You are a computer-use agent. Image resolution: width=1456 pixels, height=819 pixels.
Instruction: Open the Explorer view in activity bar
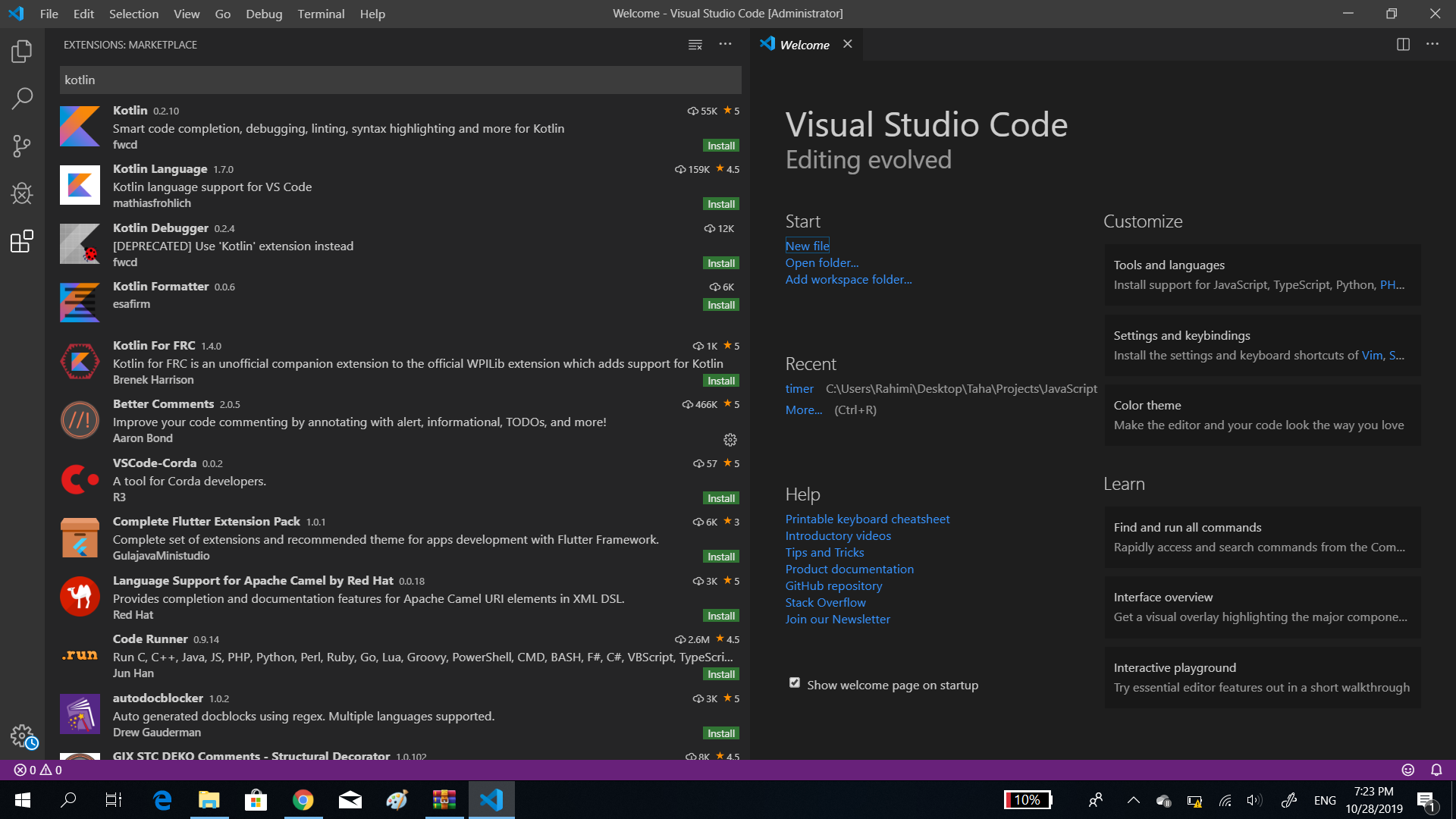[22, 52]
